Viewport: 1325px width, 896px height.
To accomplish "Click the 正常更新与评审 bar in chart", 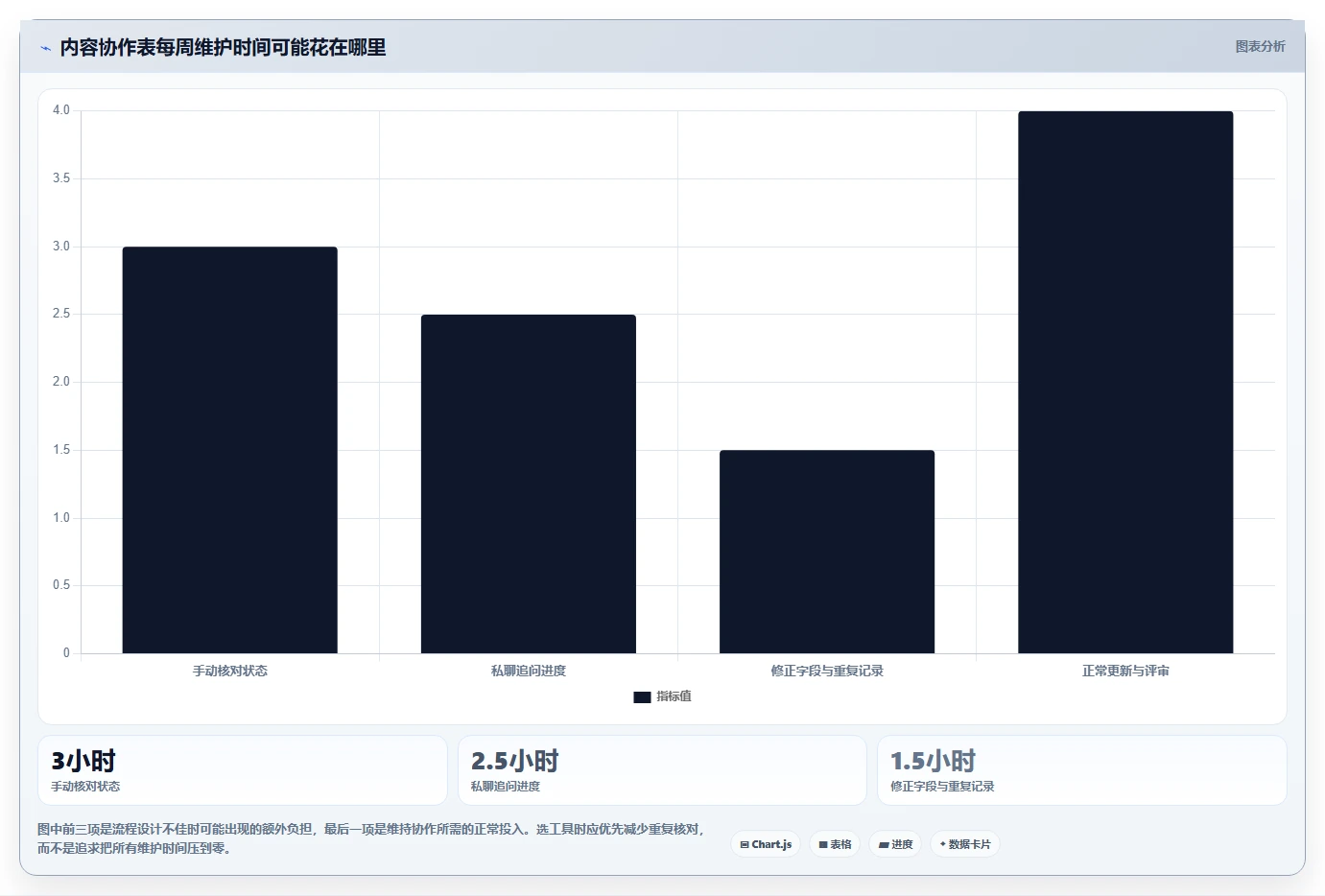I will 1125,382.
